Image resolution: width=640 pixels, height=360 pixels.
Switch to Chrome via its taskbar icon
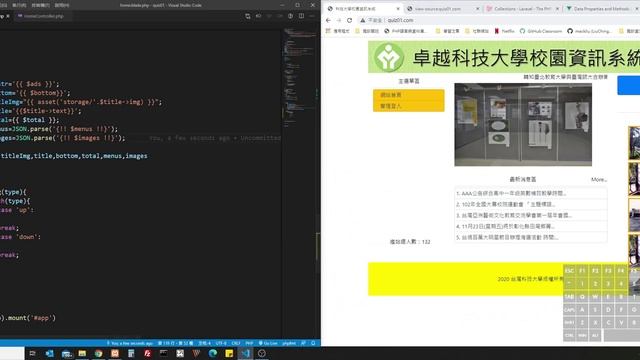coord(98,353)
